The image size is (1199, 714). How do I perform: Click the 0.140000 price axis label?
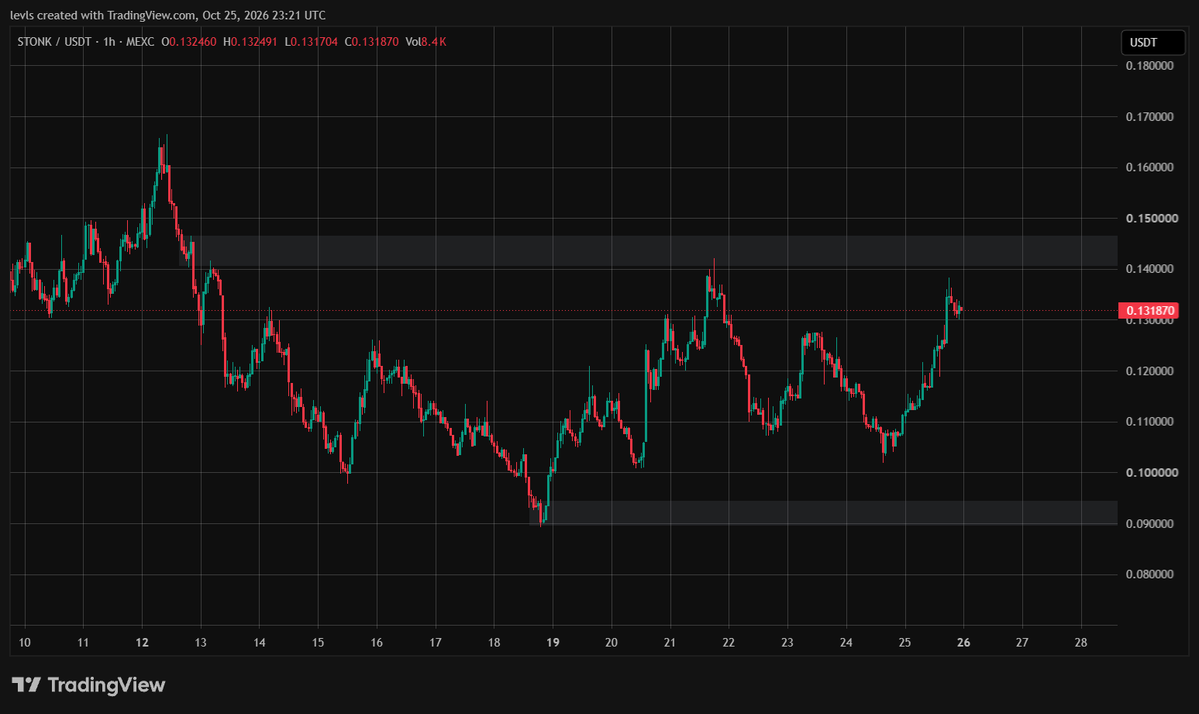(1149, 269)
